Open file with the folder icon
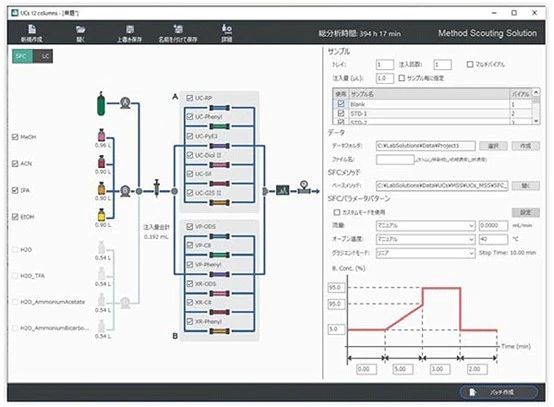This screenshot has width=554, height=407. tap(81, 29)
